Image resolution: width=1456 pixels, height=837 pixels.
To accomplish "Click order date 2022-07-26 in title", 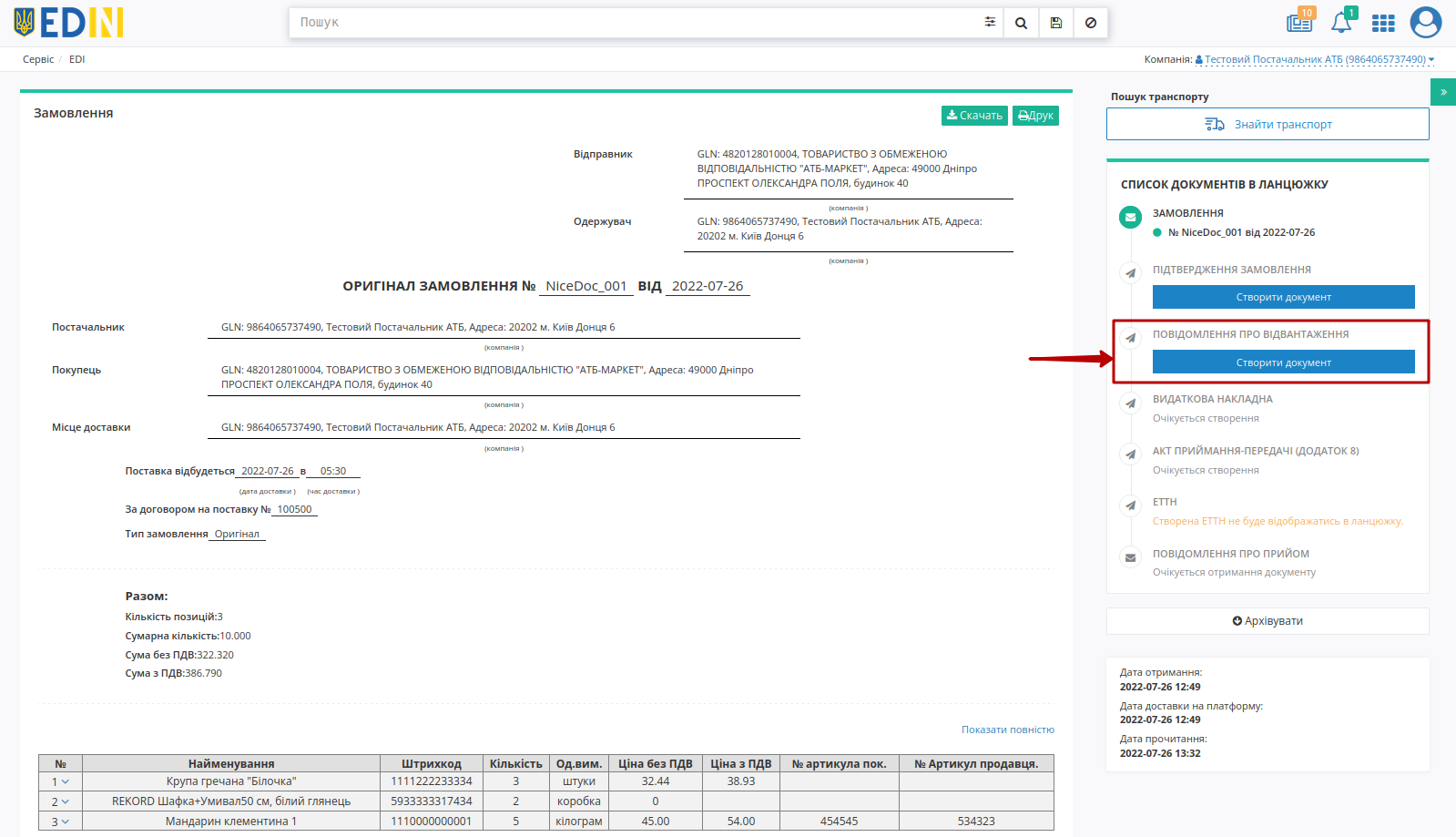I will click(x=708, y=286).
